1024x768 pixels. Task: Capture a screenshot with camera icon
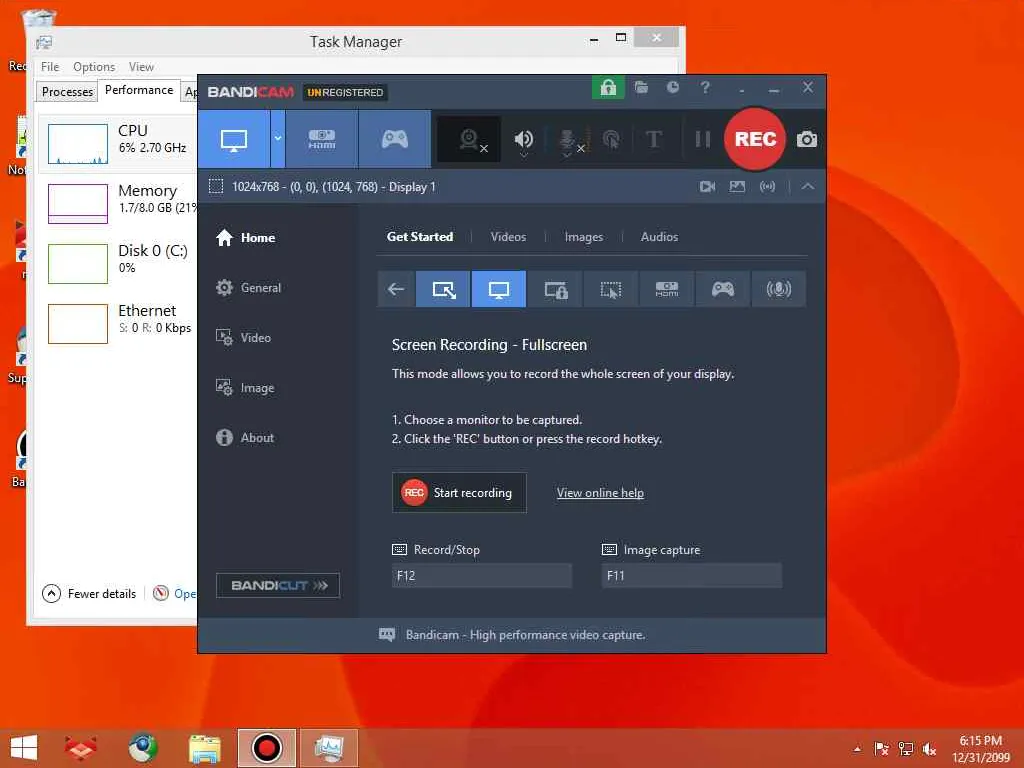[x=807, y=139]
